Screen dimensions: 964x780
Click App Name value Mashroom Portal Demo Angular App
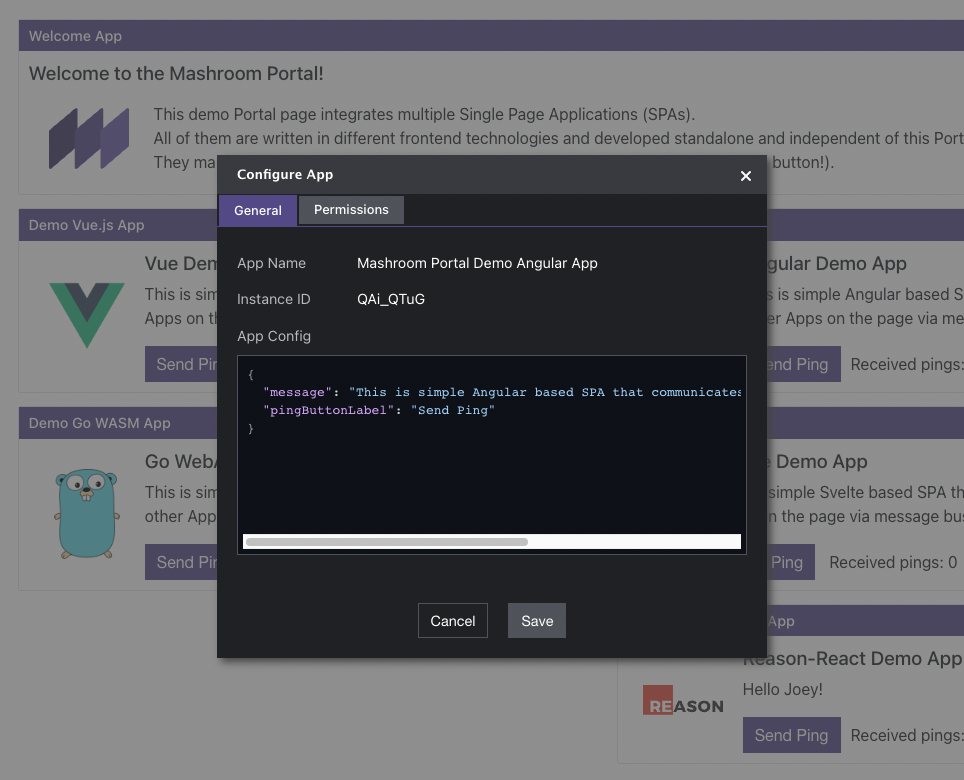pos(477,263)
